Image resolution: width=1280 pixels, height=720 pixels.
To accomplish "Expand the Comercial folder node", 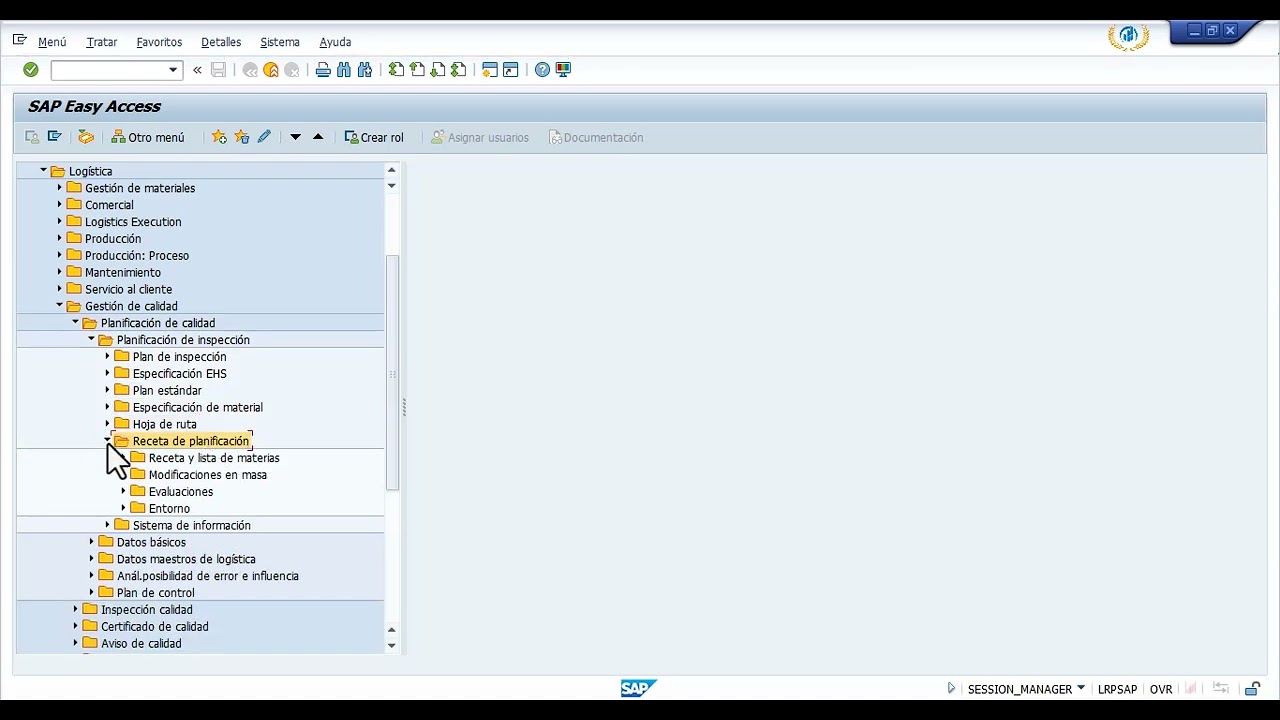I will (59, 205).
